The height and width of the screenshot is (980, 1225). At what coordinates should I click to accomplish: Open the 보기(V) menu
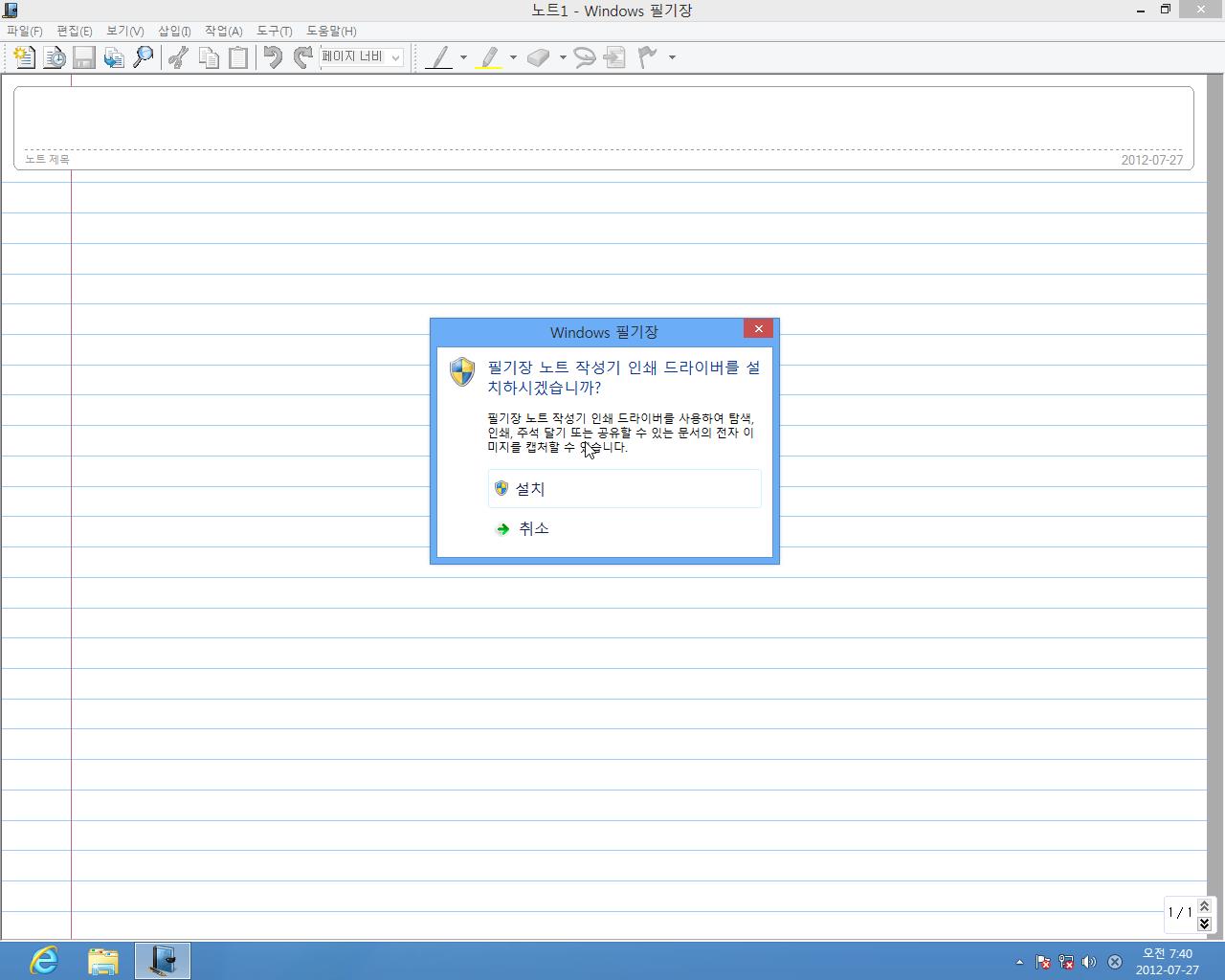(125, 31)
